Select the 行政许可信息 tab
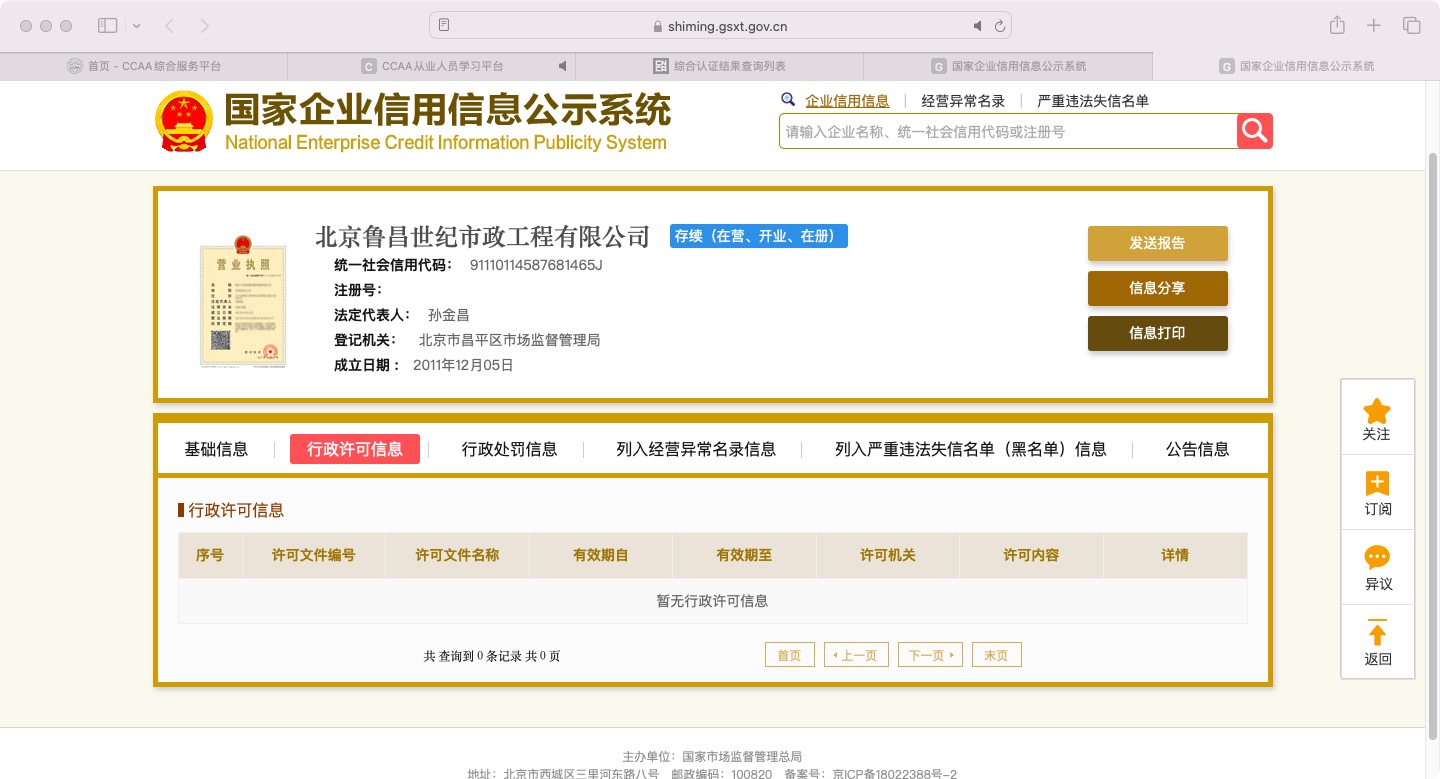Viewport: 1440px width, 779px height. coord(355,449)
